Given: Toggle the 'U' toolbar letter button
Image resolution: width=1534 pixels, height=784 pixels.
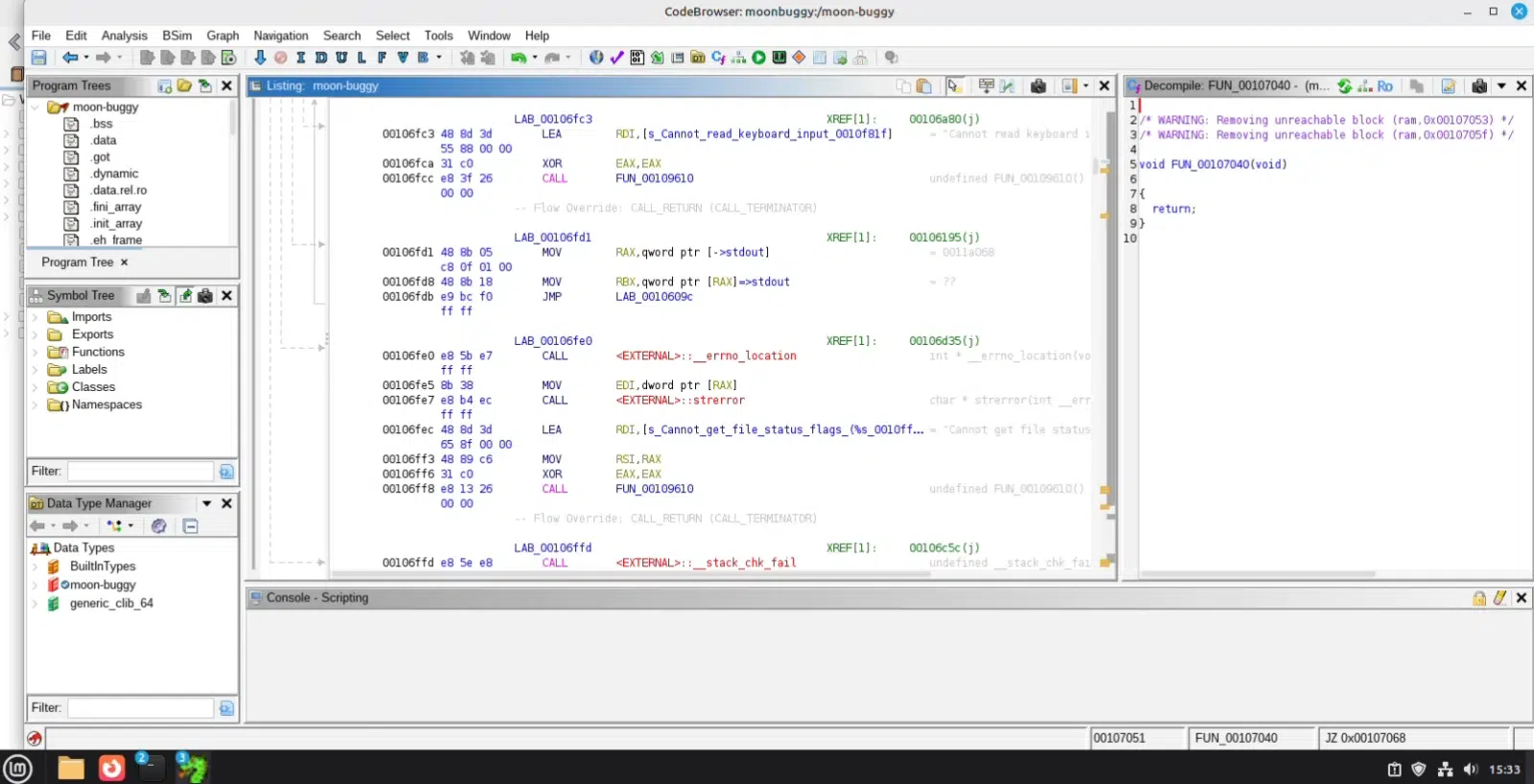Looking at the screenshot, I should 341,58.
